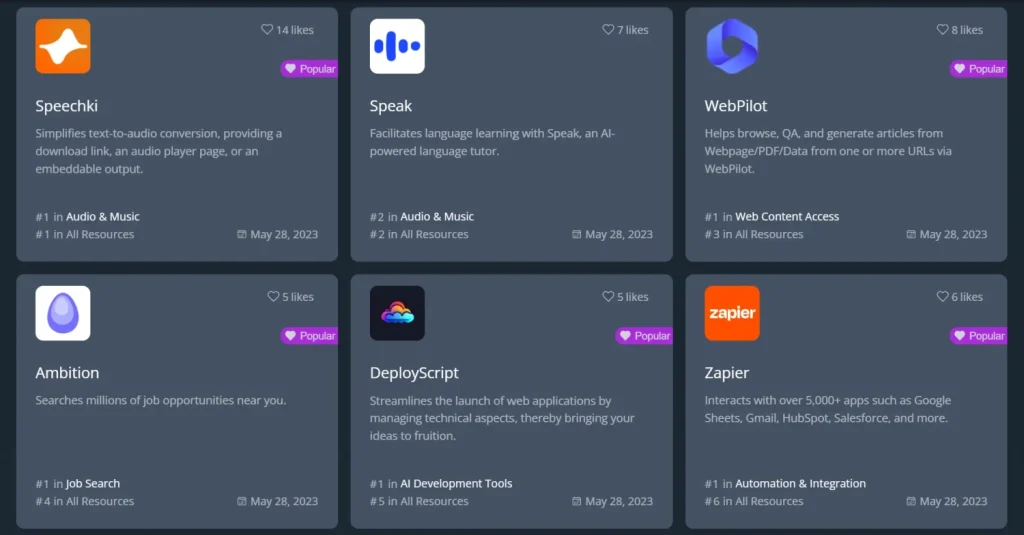The image size is (1024, 535).
Task: Click the calendar icon on Zapier card
Action: point(911,501)
